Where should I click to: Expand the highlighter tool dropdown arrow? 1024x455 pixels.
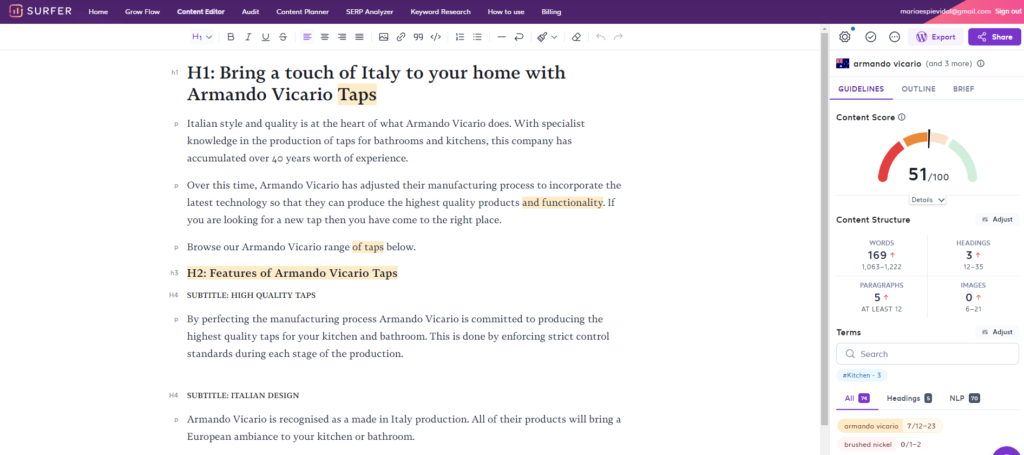tap(554, 37)
